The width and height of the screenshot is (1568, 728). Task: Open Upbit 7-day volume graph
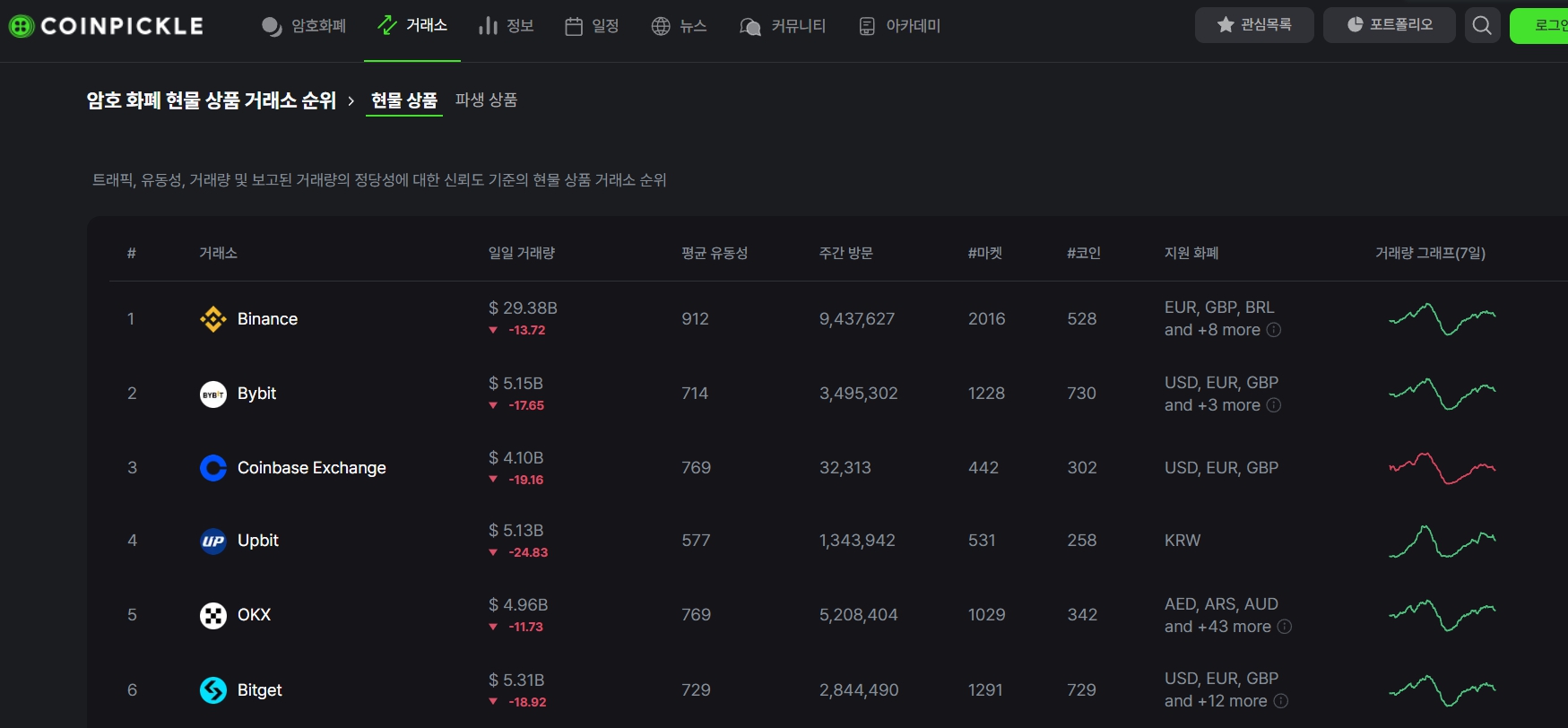pyautogui.click(x=1442, y=541)
